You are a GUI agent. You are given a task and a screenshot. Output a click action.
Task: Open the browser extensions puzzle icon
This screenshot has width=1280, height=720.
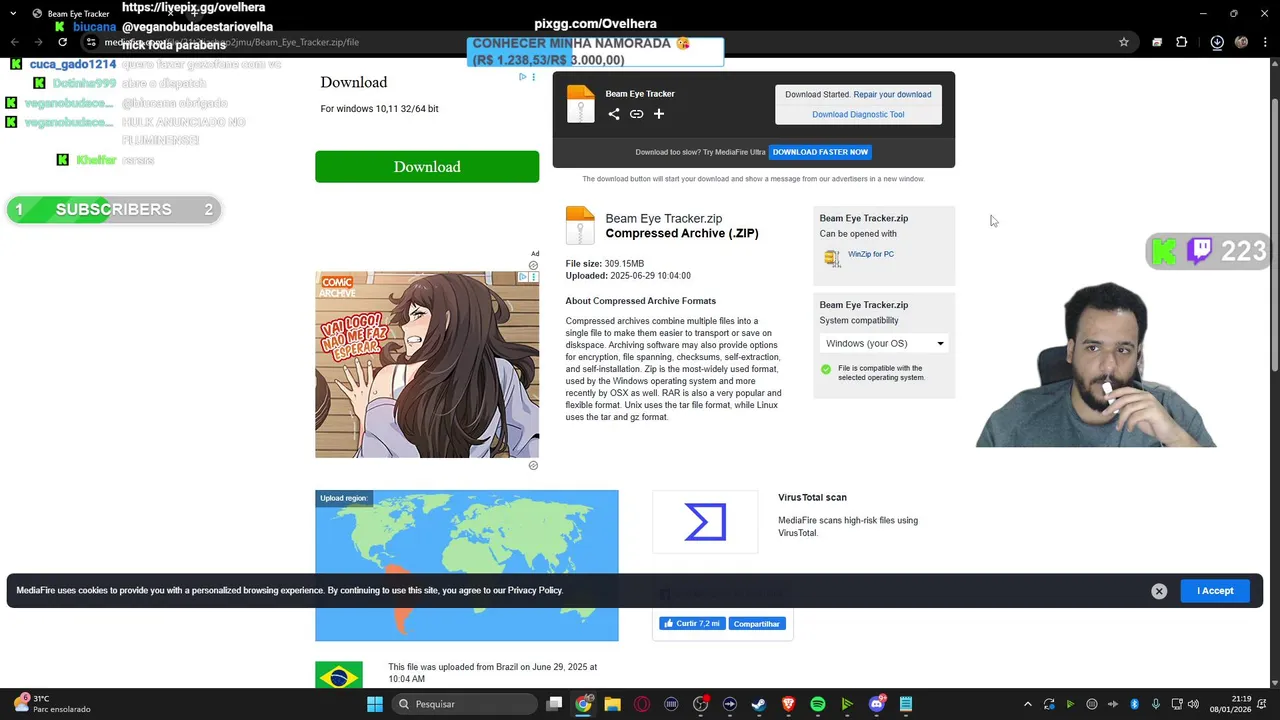click(1182, 42)
